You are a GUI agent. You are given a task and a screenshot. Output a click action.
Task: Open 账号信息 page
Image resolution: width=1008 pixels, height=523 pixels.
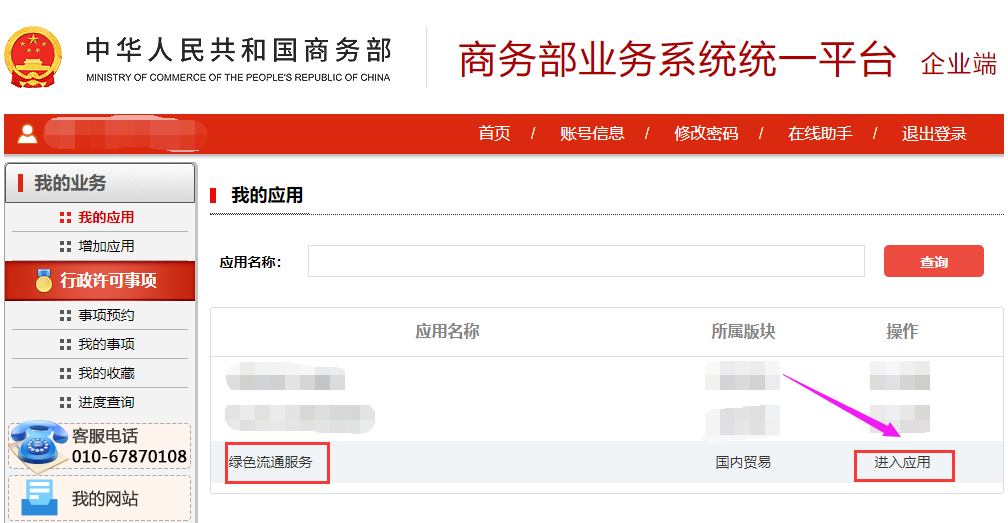592,134
